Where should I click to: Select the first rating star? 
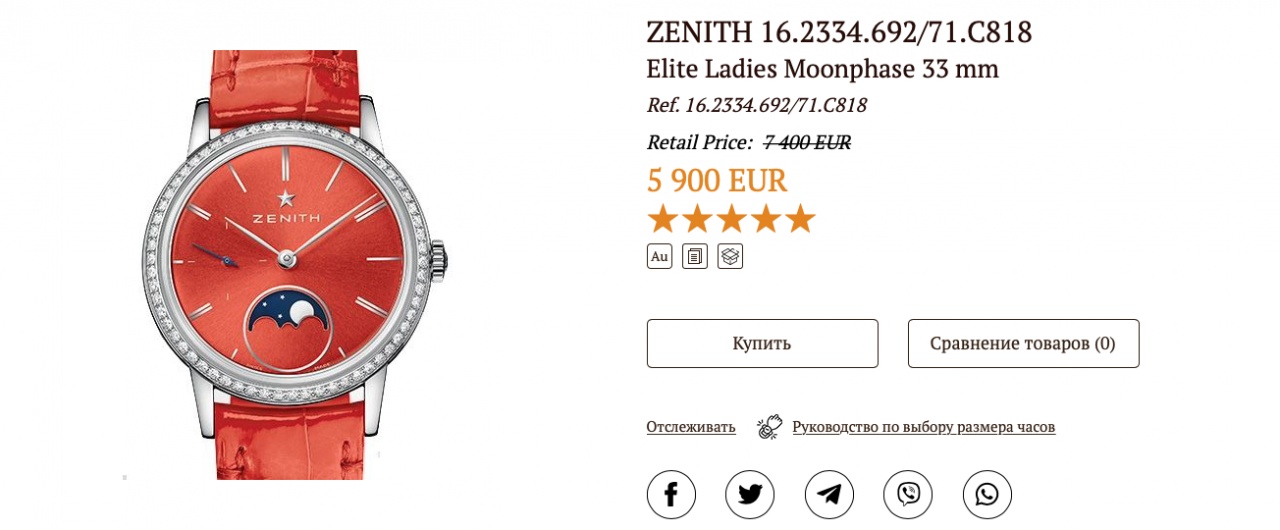662,219
